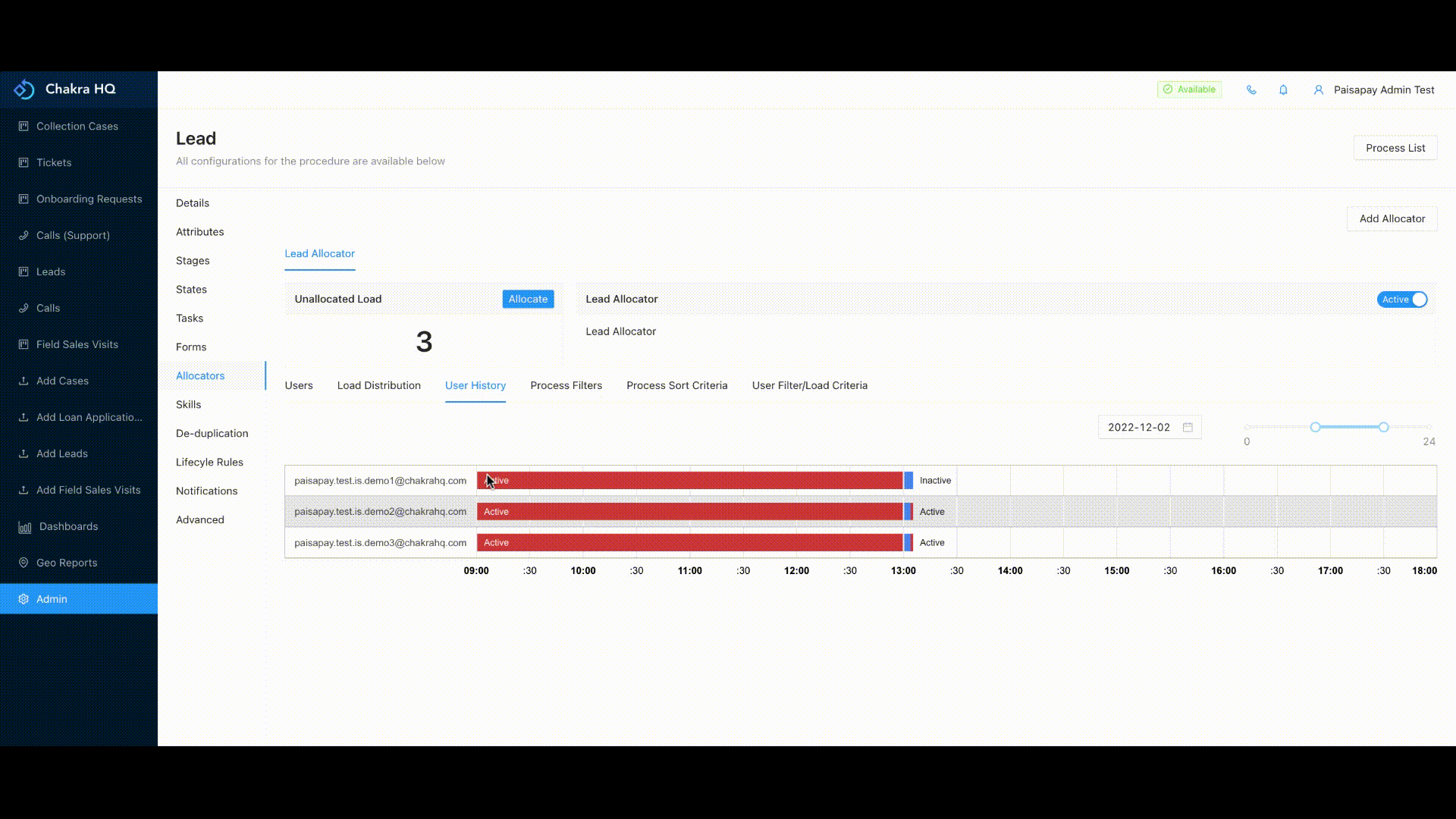Select Calls (Support) in the sidebar
This screenshot has width=1456, height=819.
coord(73,235)
